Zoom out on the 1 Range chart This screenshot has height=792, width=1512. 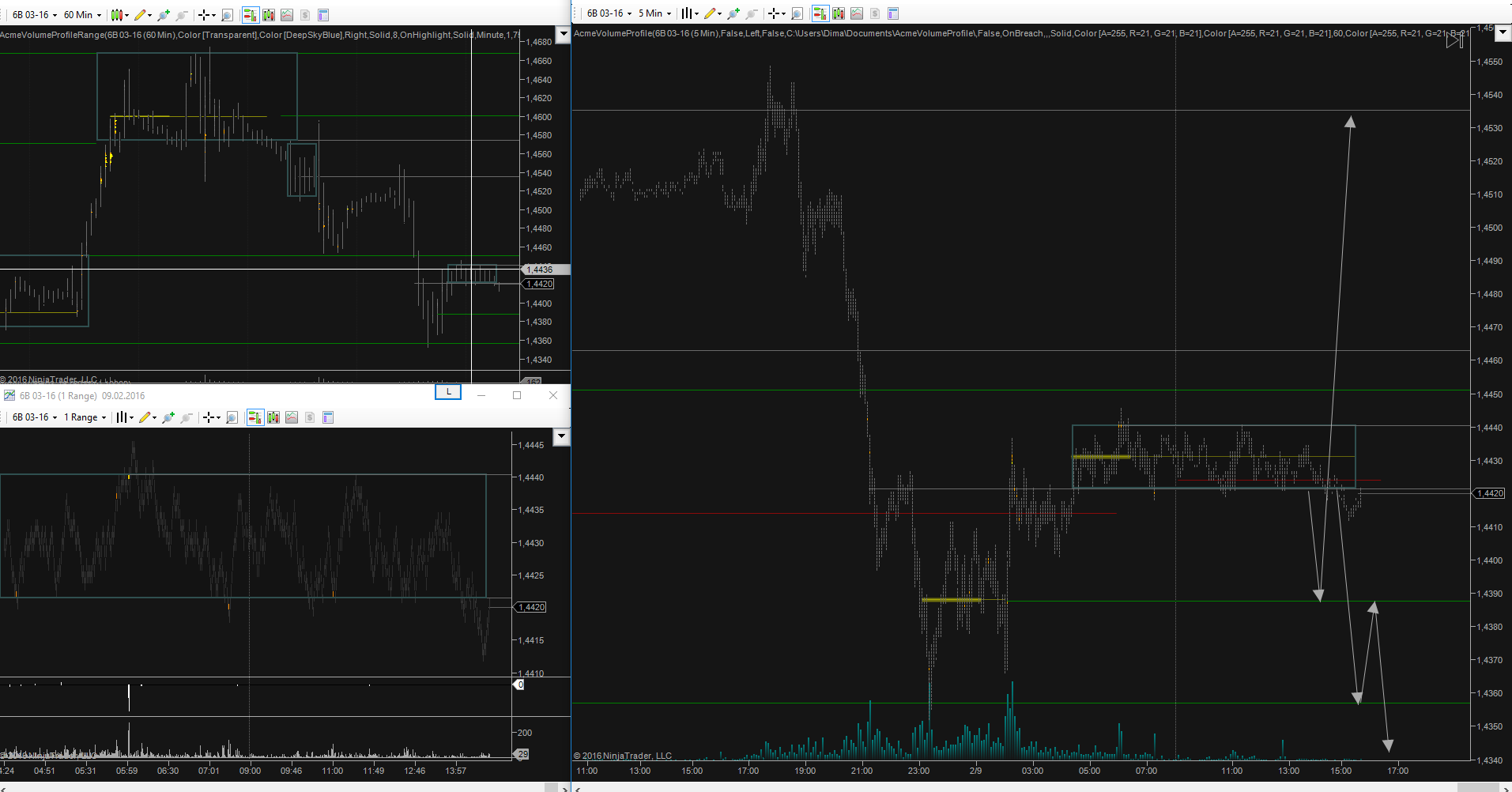pos(187,417)
